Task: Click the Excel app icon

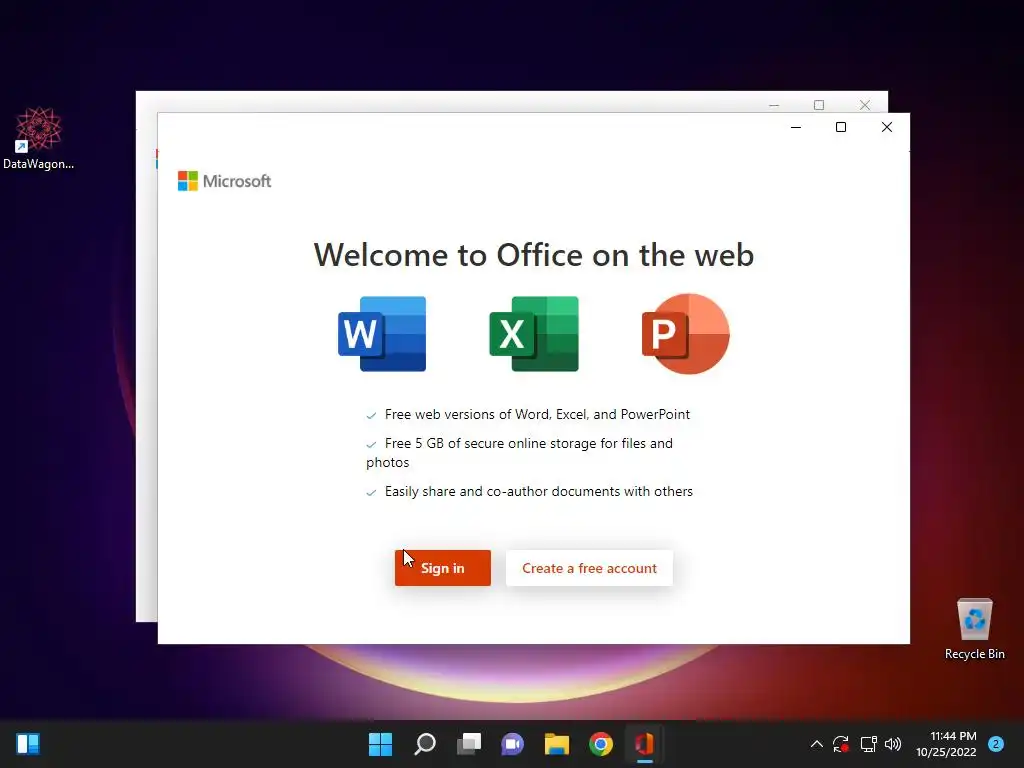Action: pyautogui.click(x=534, y=334)
